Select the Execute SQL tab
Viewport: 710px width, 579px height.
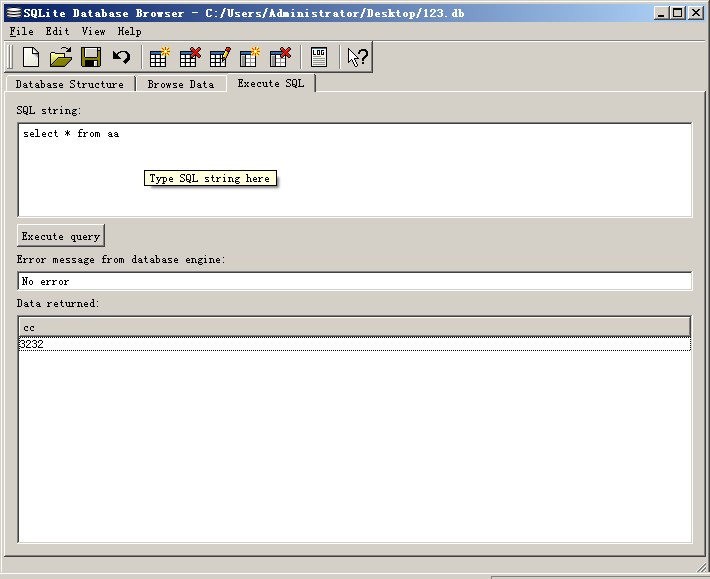(x=271, y=83)
